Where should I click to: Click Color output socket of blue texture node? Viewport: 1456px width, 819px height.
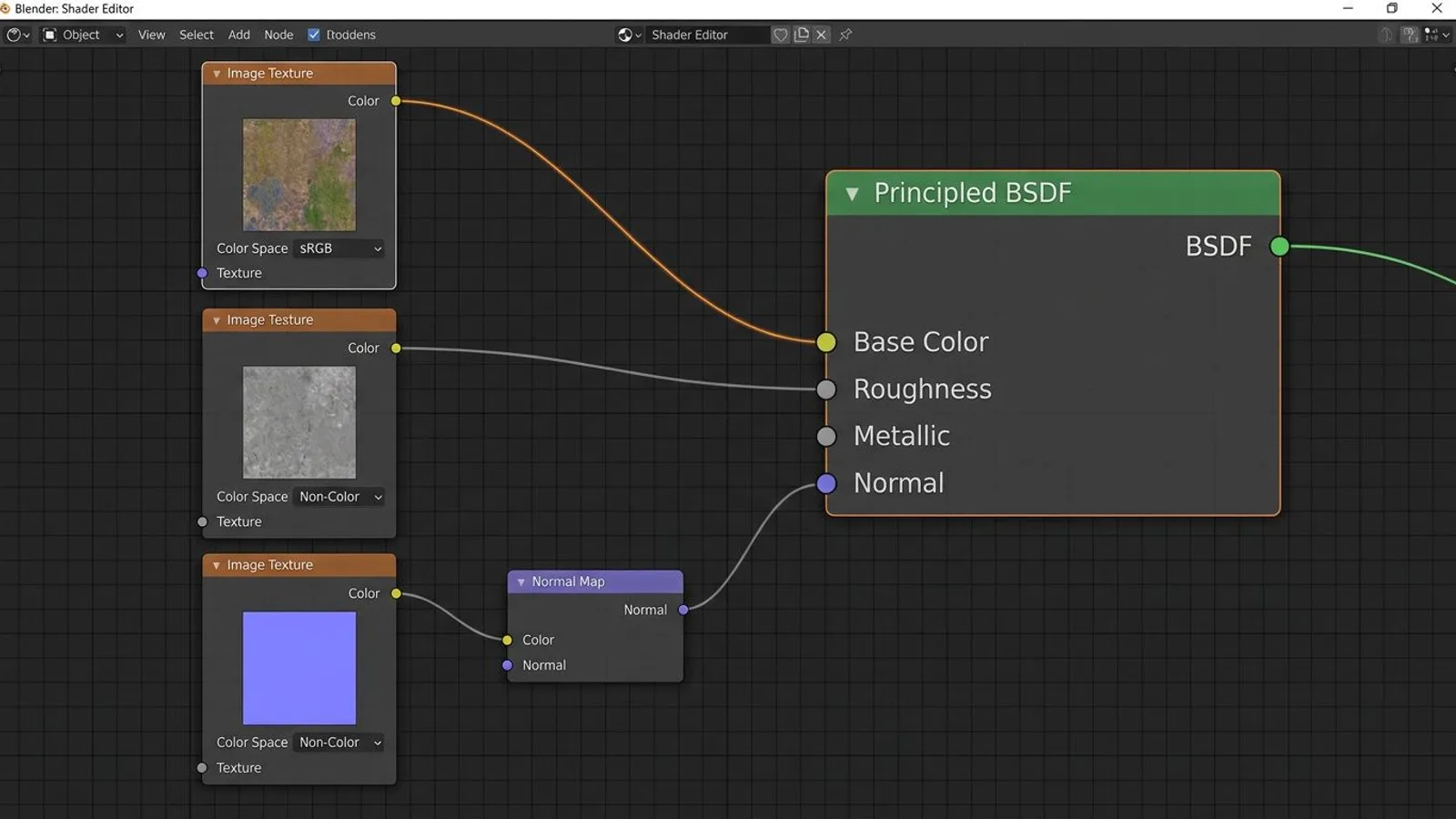(396, 593)
